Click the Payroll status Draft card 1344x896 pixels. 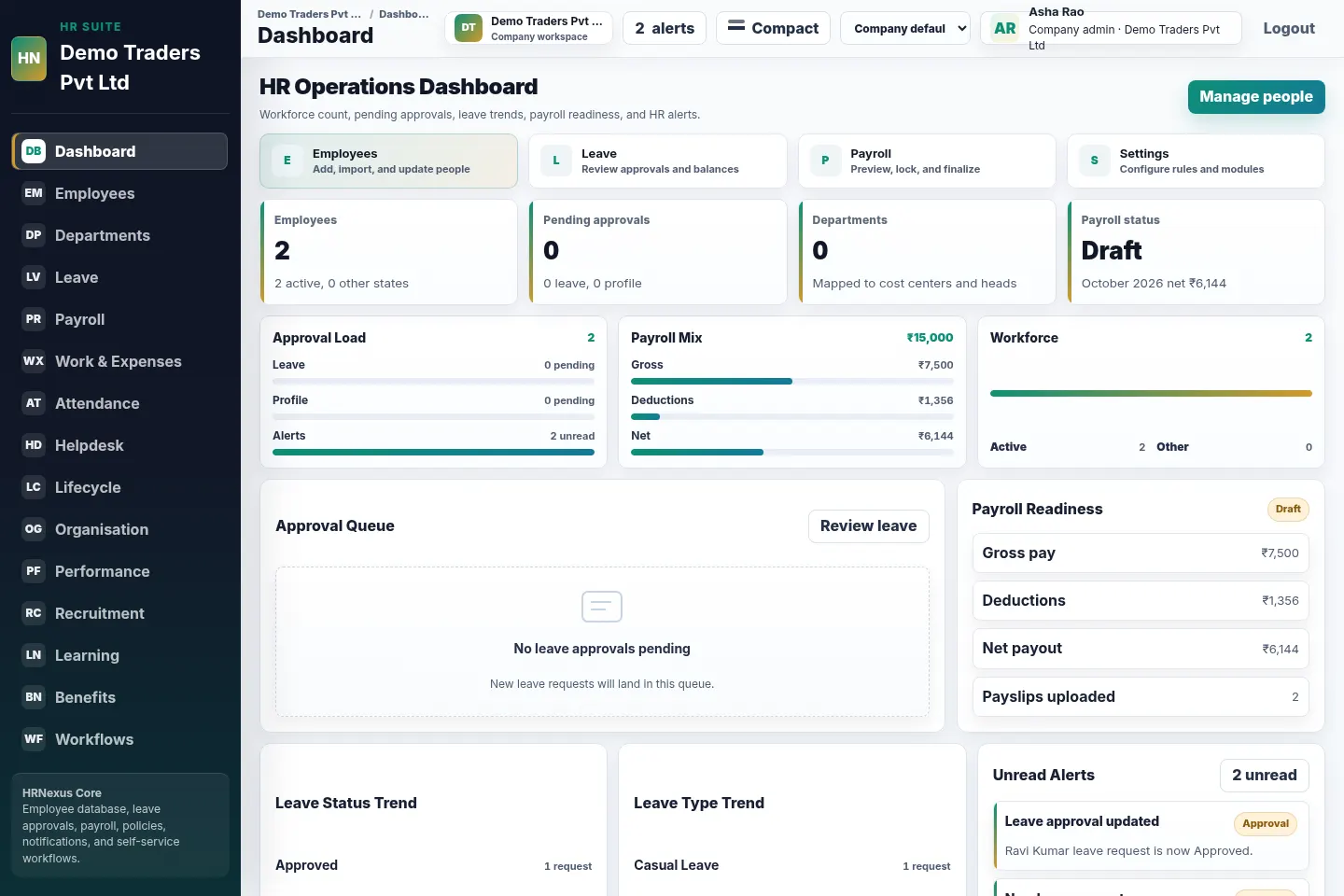pos(1196,252)
